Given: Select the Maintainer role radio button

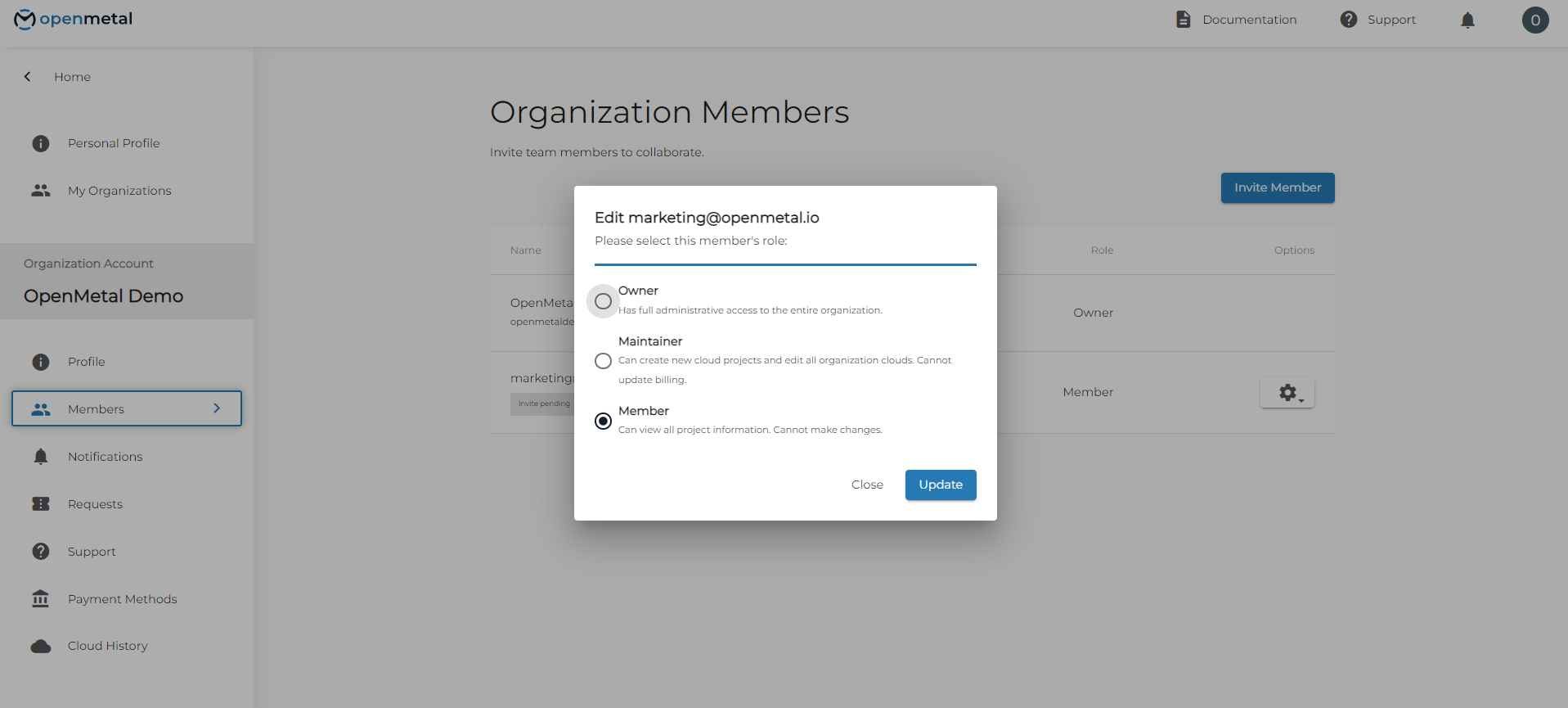Looking at the screenshot, I should [x=603, y=361].
